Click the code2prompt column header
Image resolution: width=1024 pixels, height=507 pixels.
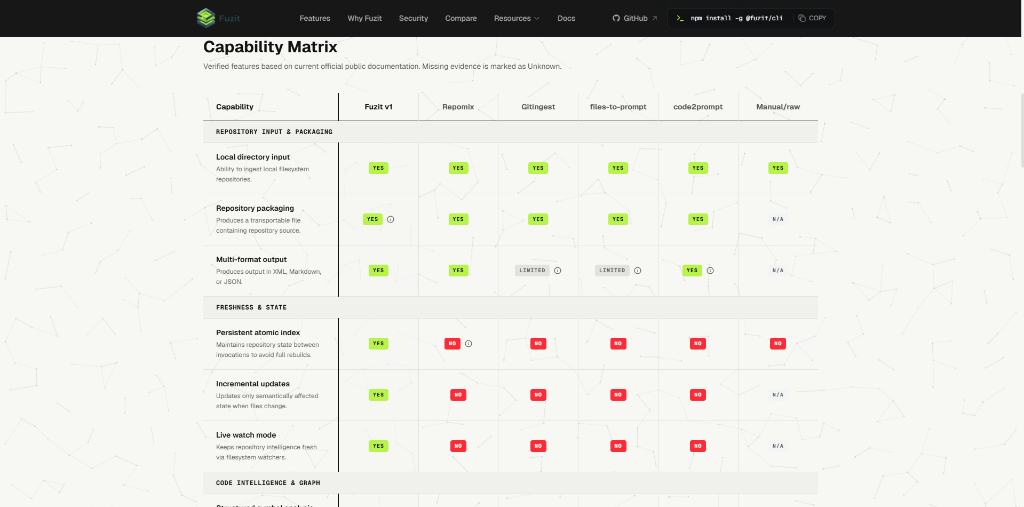pyautogui.click(x=698, y=106)
